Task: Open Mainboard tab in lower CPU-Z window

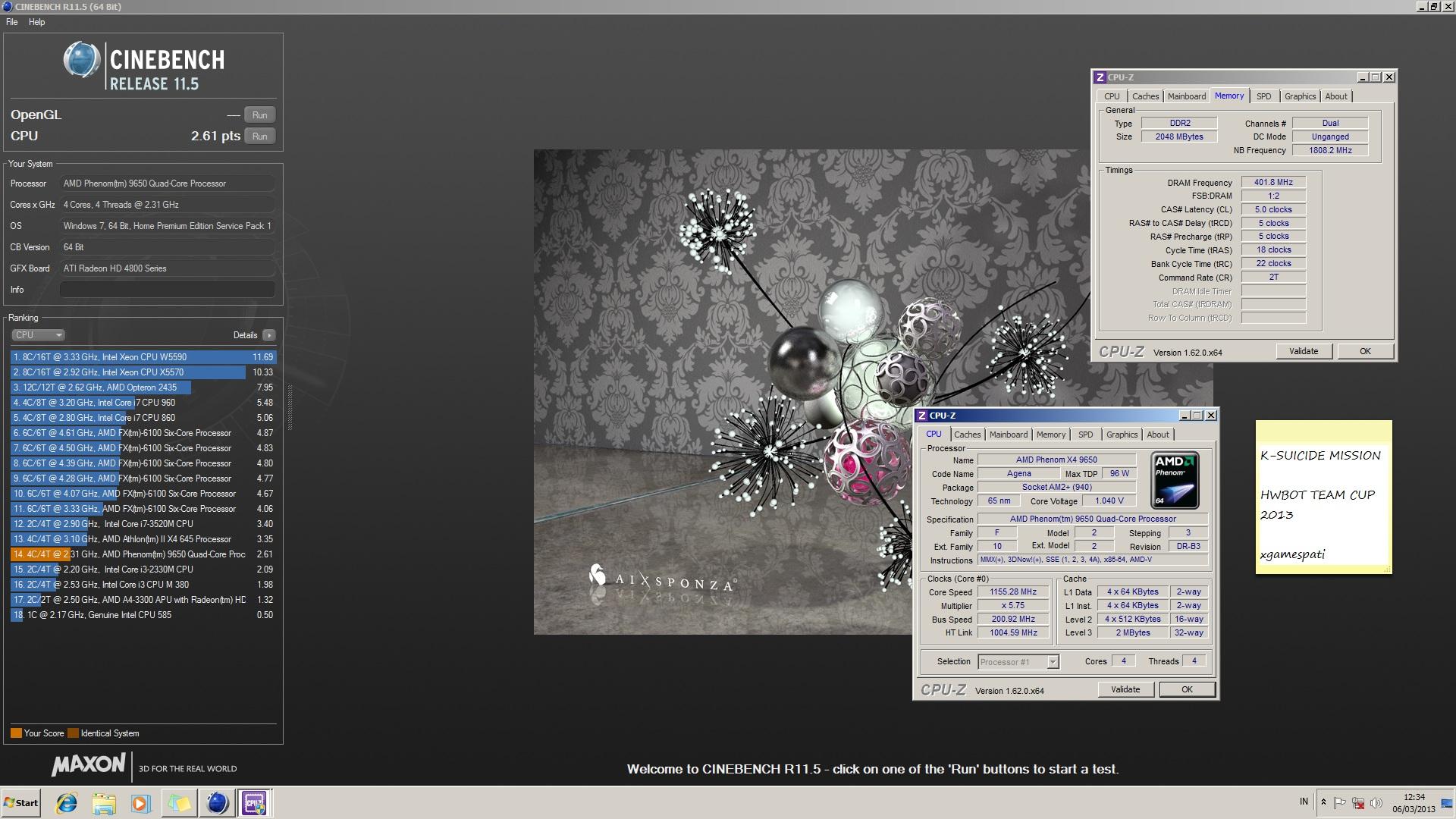Action: click(x=1009, y=435)
